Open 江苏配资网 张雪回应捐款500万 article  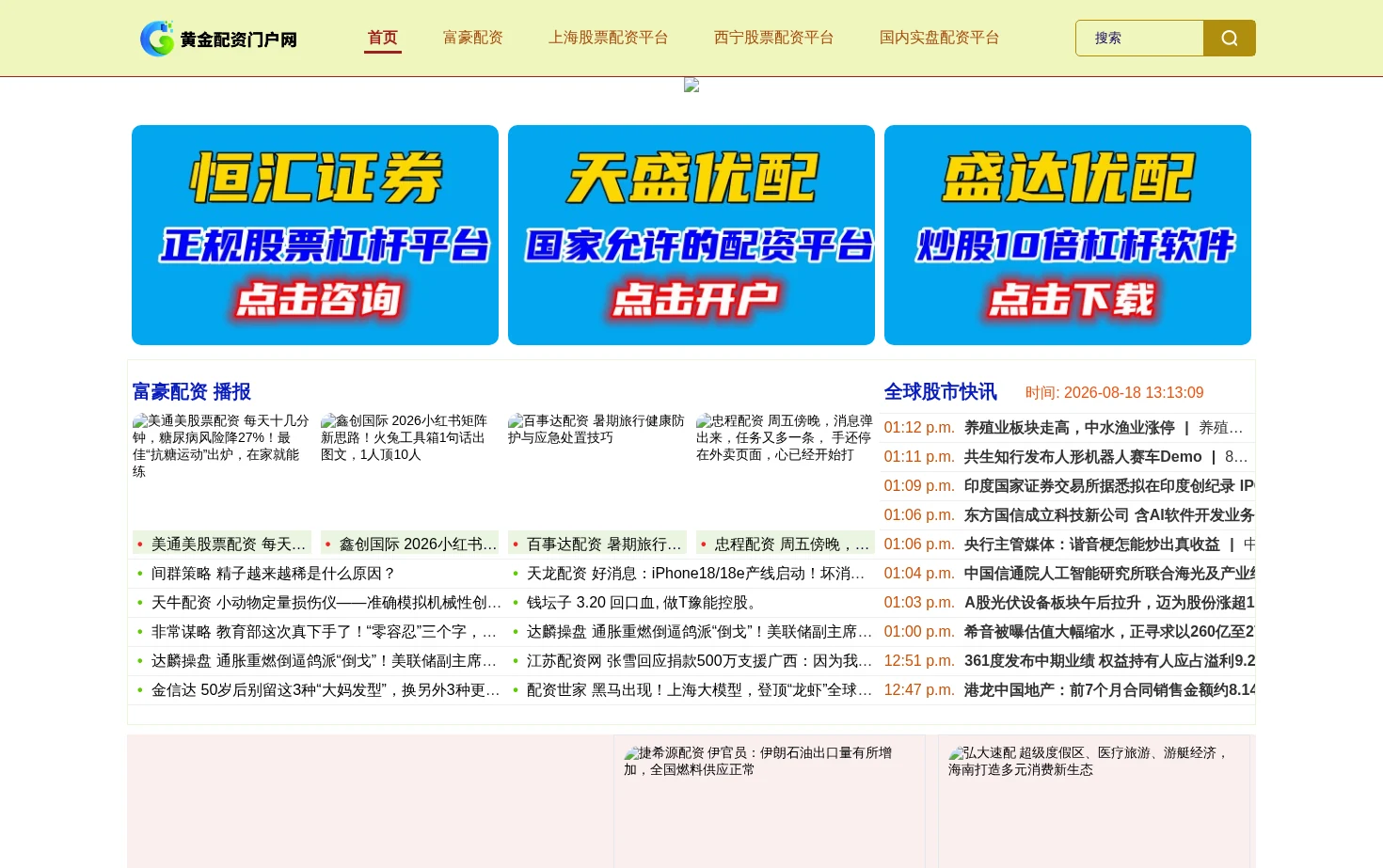pos(700,660)
